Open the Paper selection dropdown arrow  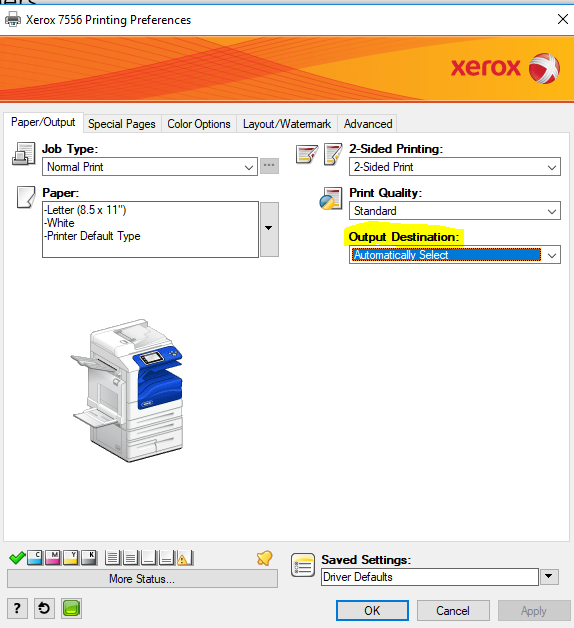click(x=269, y=229)
